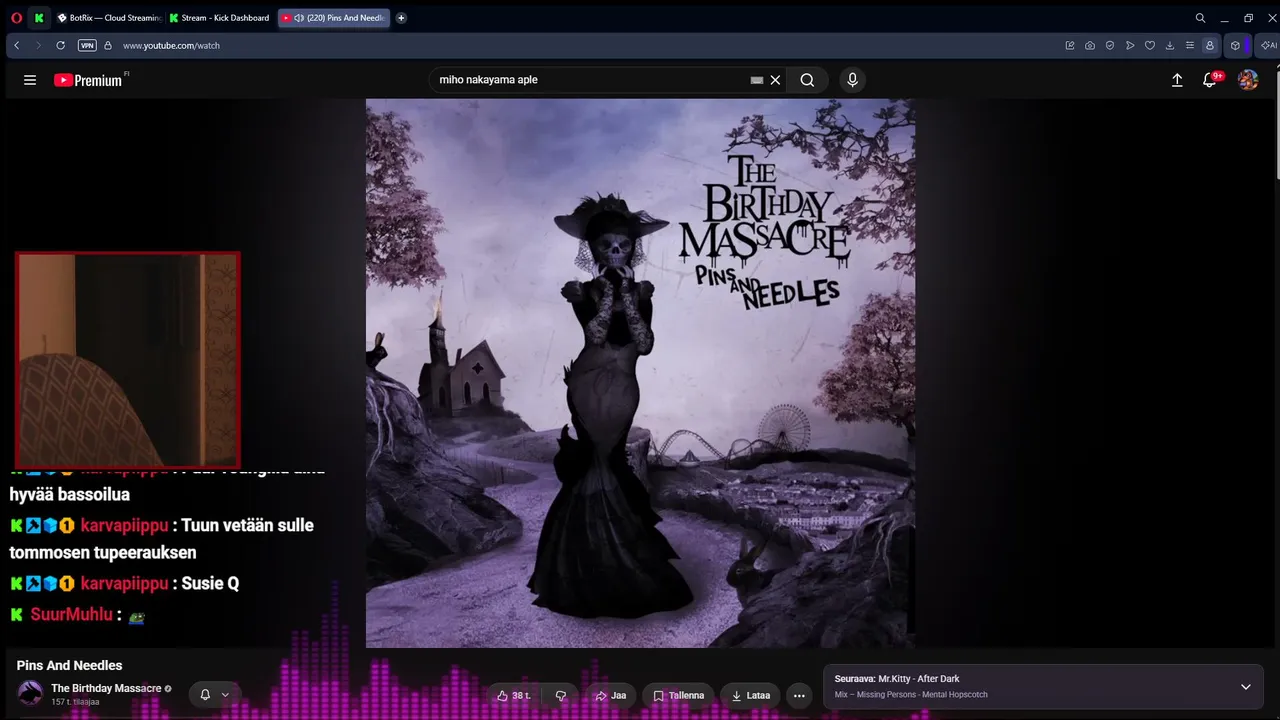Open the extensions cube icon

[1236, 45]
